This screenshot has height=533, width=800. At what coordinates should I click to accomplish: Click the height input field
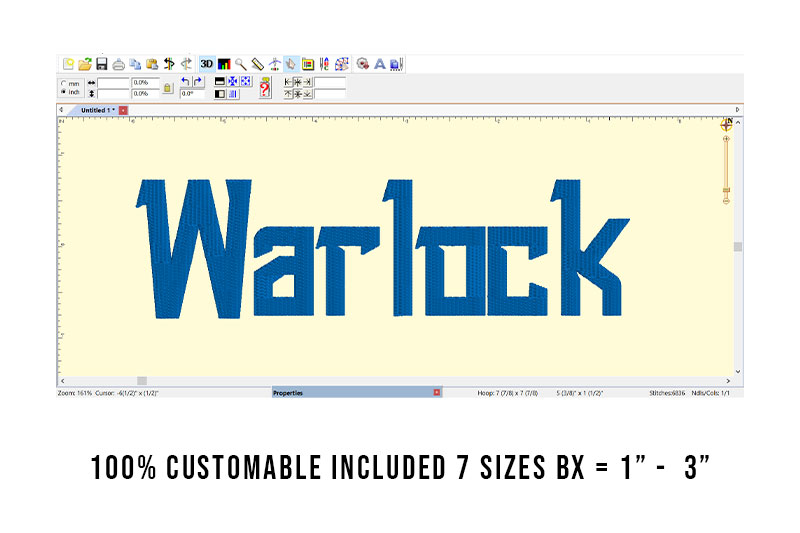[x=113, y=94]
